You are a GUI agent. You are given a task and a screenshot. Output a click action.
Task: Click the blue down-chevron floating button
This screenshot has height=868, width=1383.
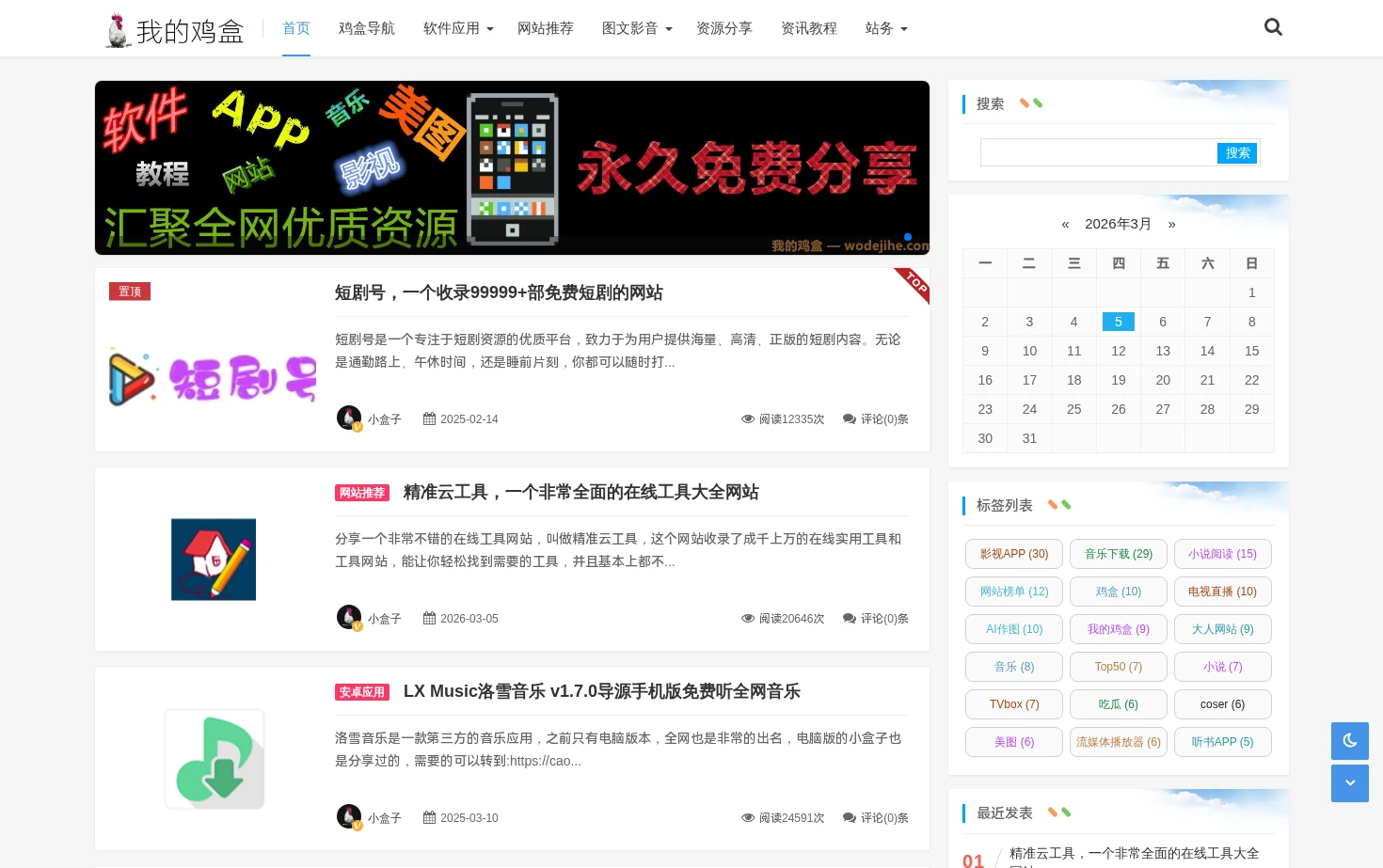tap(1350, 783)
